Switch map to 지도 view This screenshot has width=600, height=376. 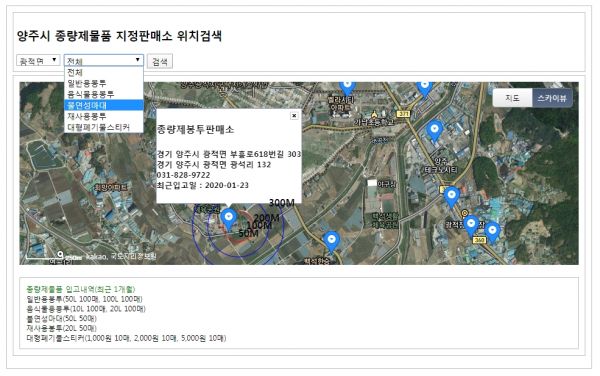[512, 98]
